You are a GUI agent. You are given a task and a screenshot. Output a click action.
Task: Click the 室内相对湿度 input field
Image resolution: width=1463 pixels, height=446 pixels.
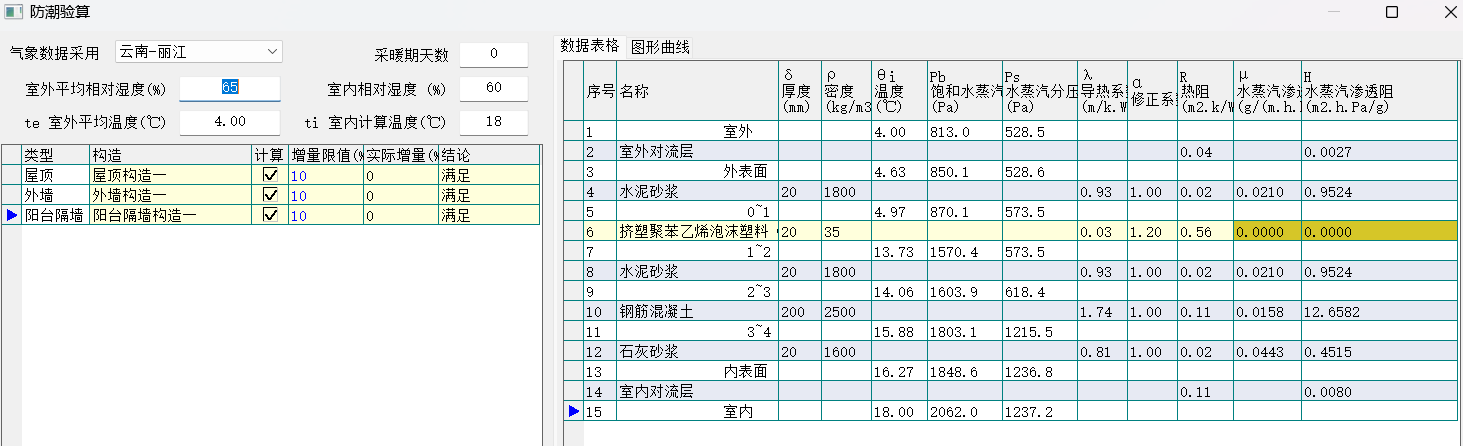[493, 88]
